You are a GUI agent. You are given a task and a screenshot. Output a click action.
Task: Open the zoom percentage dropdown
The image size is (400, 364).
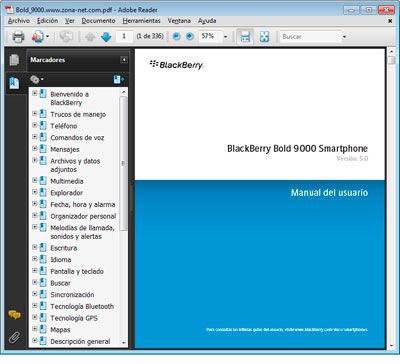click(x=226, y=36)
